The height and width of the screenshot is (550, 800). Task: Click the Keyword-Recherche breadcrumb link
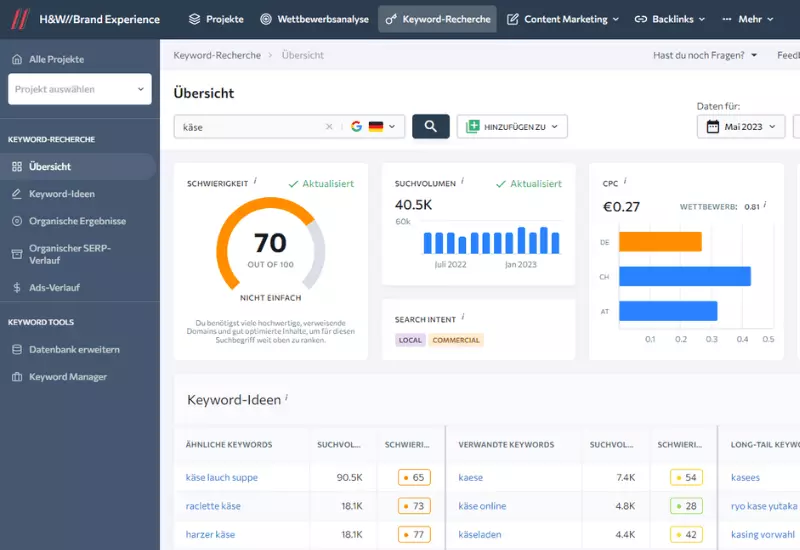point(217,55)
